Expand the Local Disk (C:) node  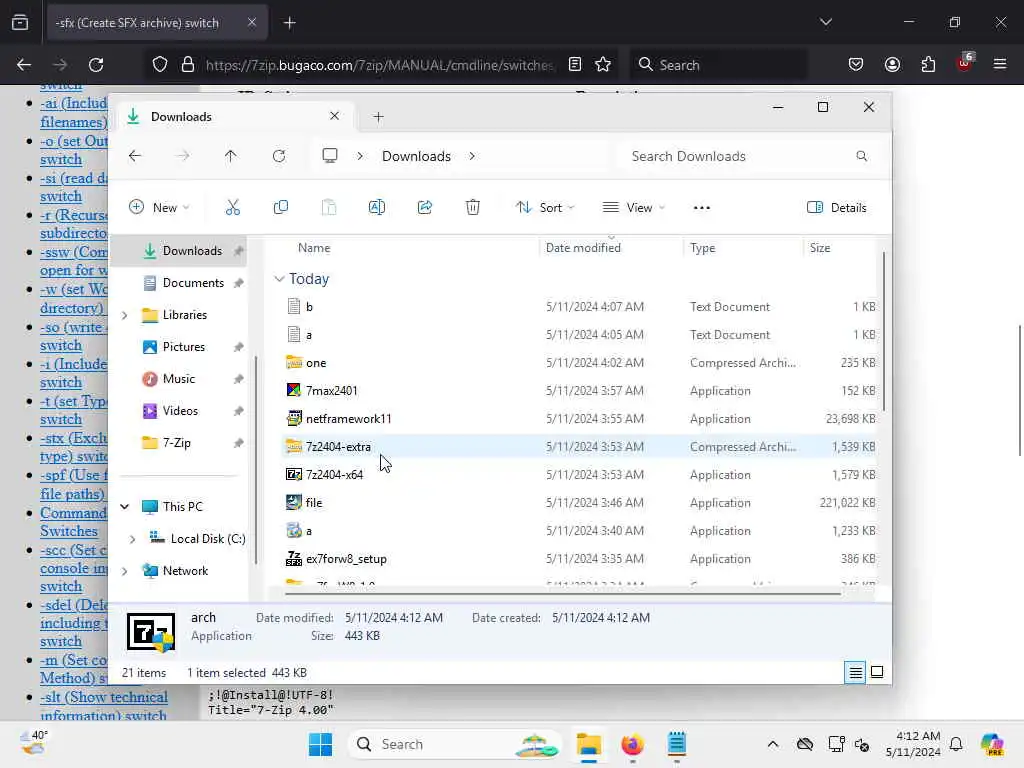point(133,539)
